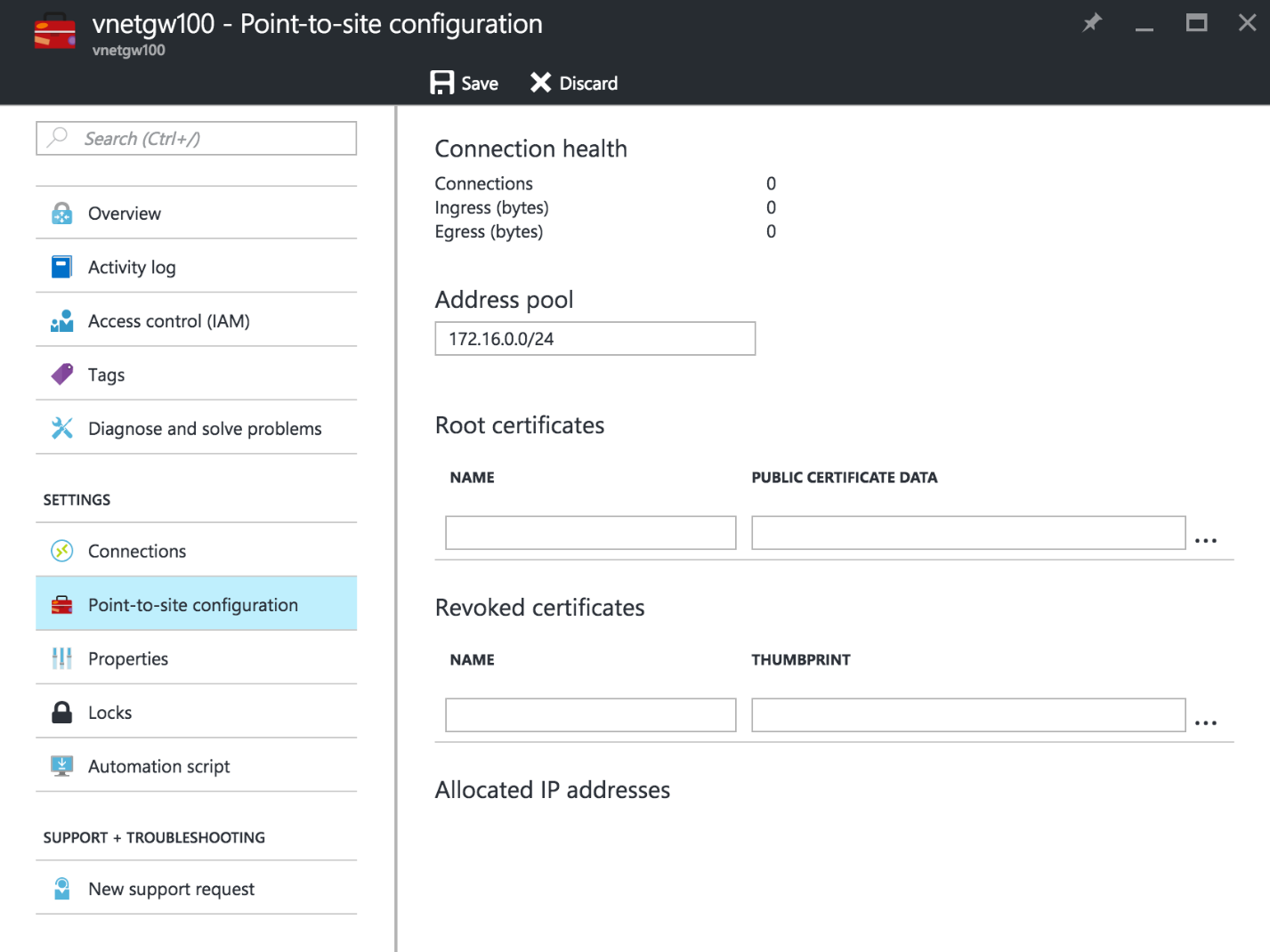This screenshot has height=952, width=1270.
Task: Open Properties in the settings list
Action: (128, 659)
